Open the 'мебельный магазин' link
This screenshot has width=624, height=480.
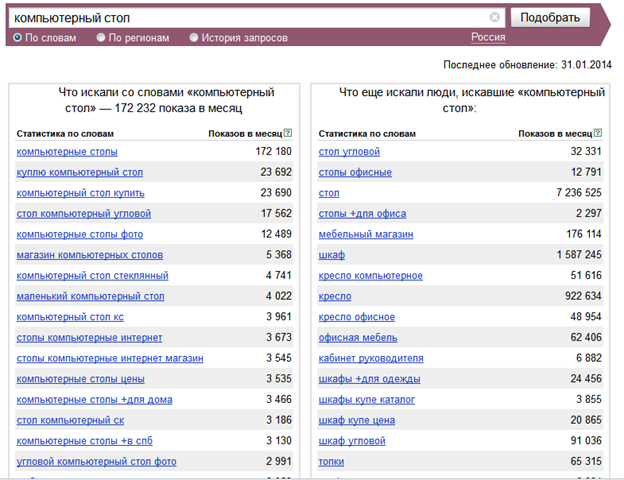366,234
